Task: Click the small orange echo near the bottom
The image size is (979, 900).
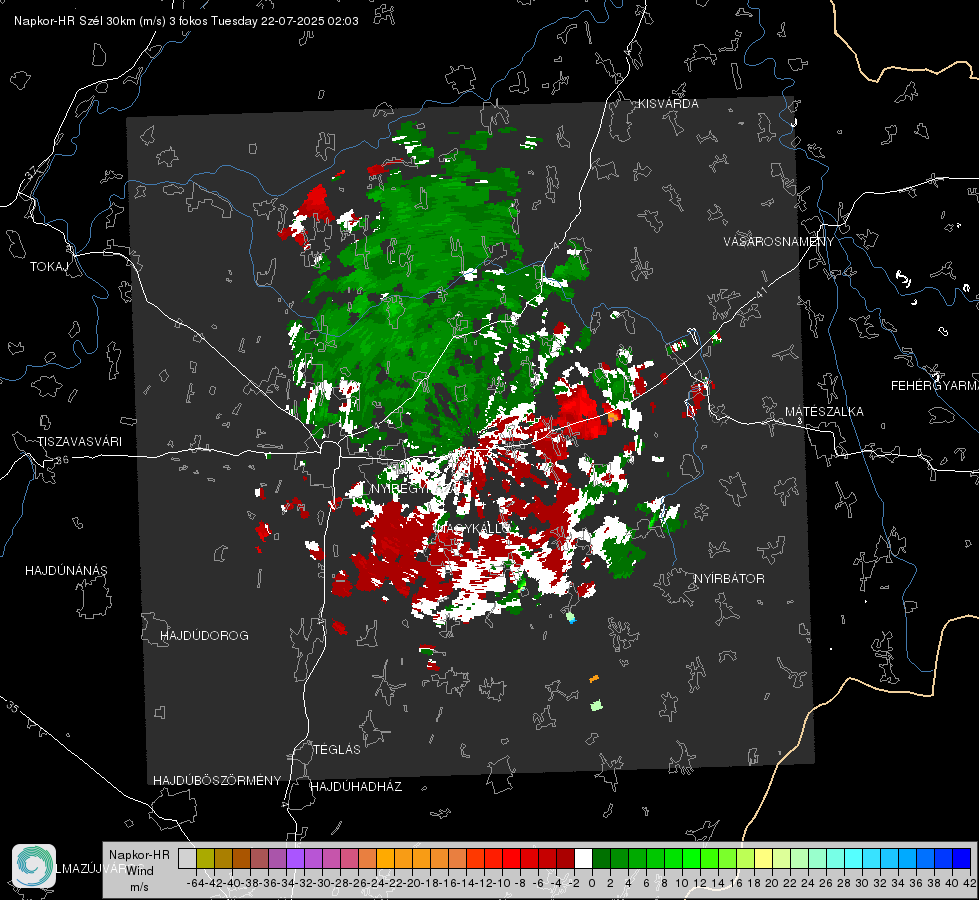Action: (x=594, y=678)
